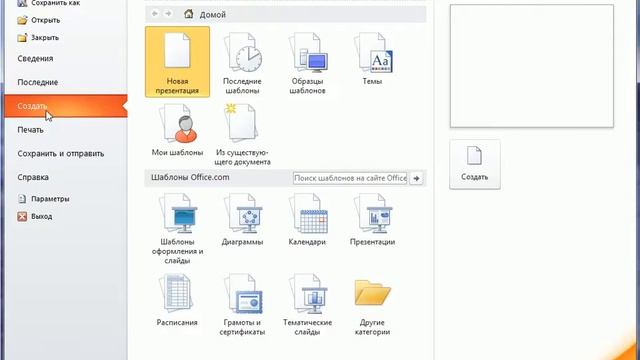Open Шаблоны оформления и слайды category
This screenshot has height=360, width=640.
[x=177, y=229]
